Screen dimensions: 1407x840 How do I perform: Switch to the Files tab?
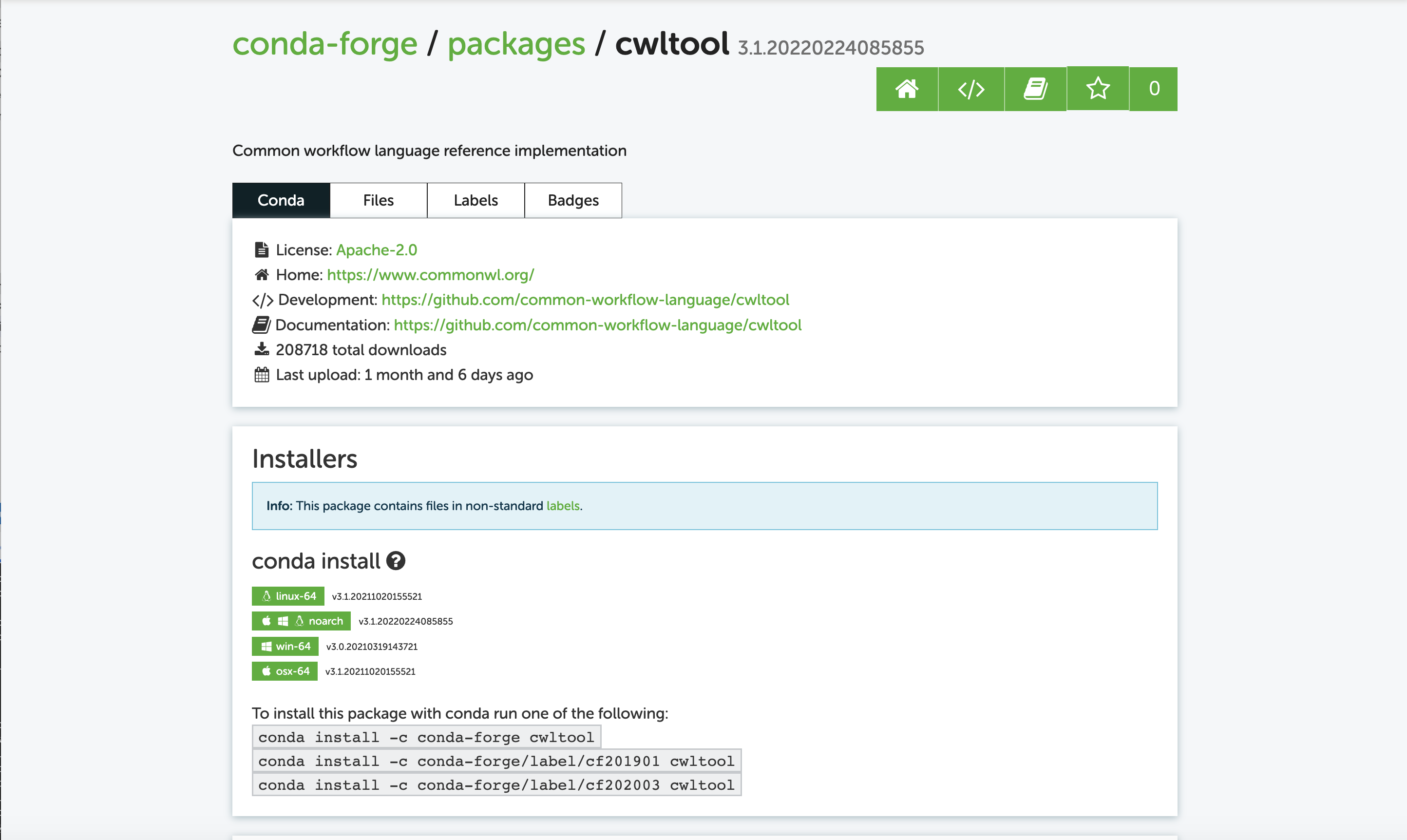coord(378,200)
